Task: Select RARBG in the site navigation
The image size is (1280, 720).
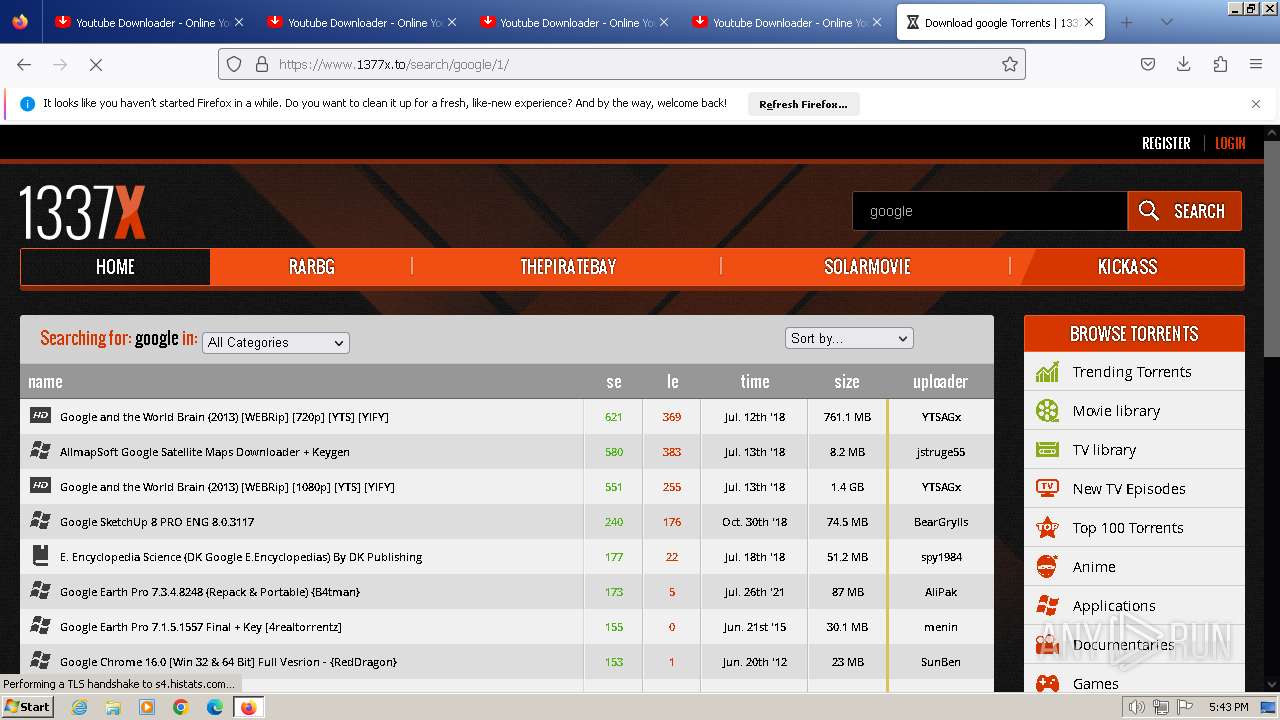Action: 312,267
